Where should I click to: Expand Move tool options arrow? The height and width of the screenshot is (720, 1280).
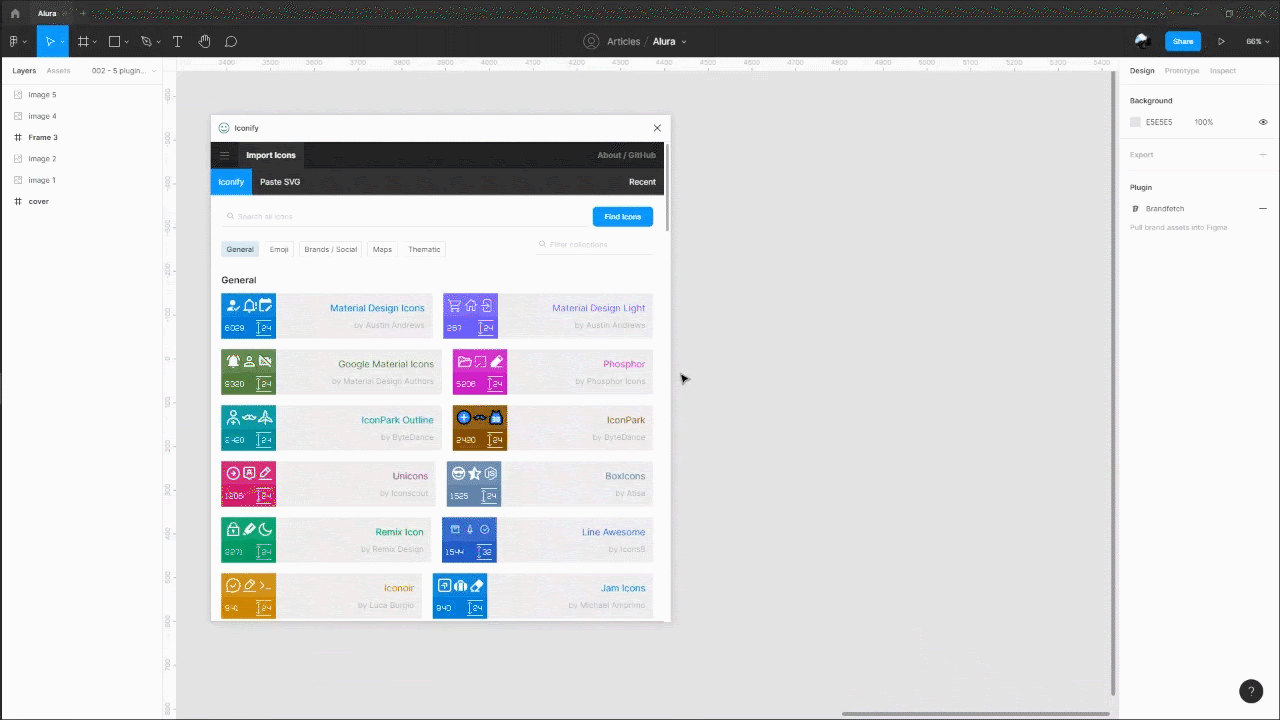[62, 42]
